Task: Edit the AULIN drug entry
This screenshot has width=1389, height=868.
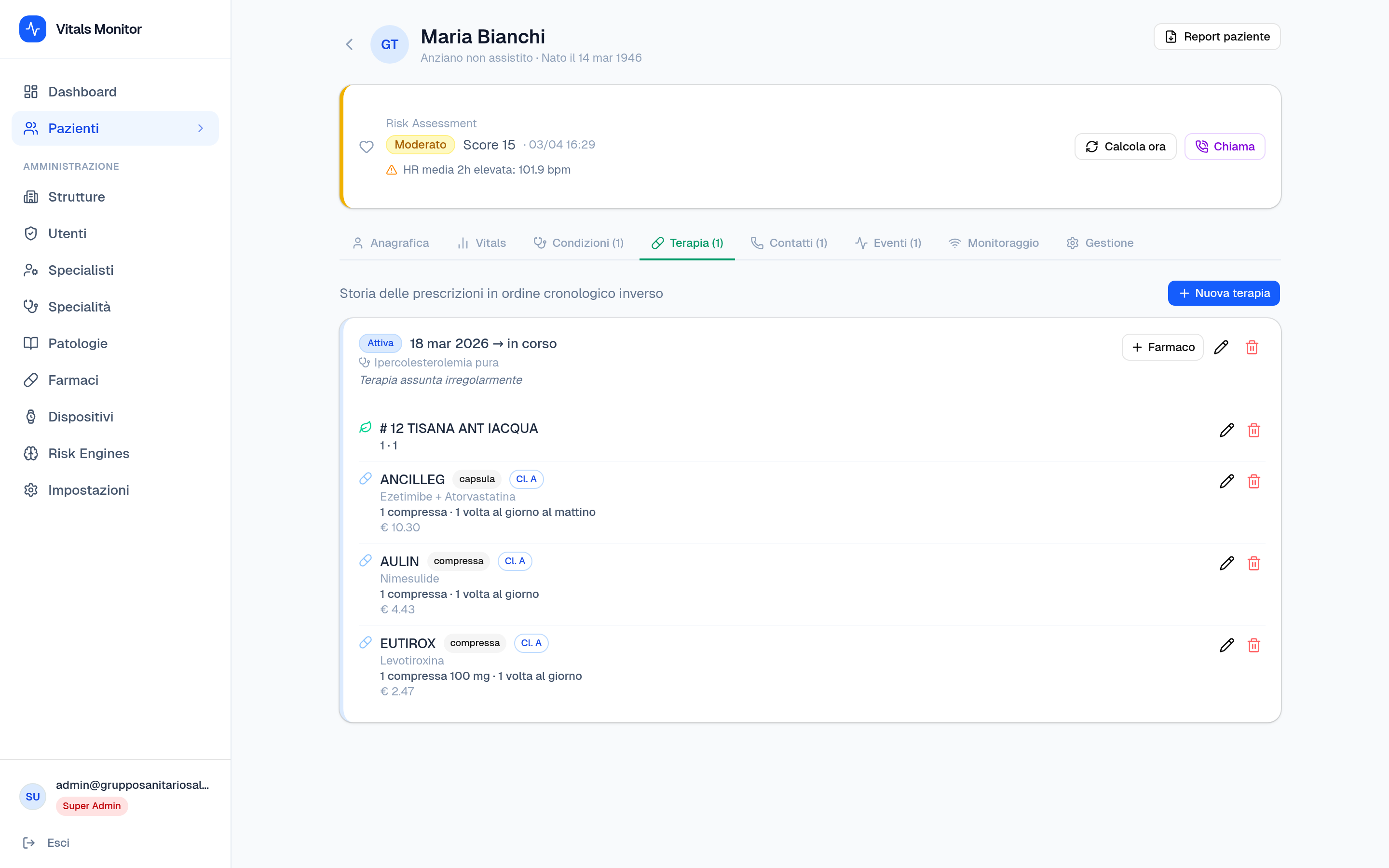Action: click(x=1226, y=564)
